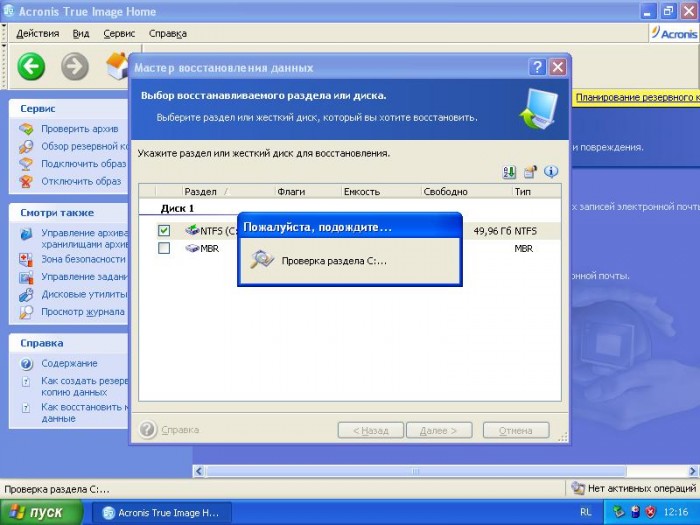Click the wizard title bar help question button
This screenshot has height=525, width=700.
pos(537,67)
